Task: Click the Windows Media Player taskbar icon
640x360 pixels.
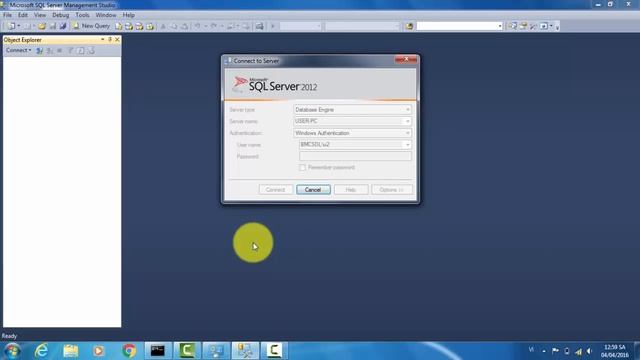Action: [x=99, y=351]
